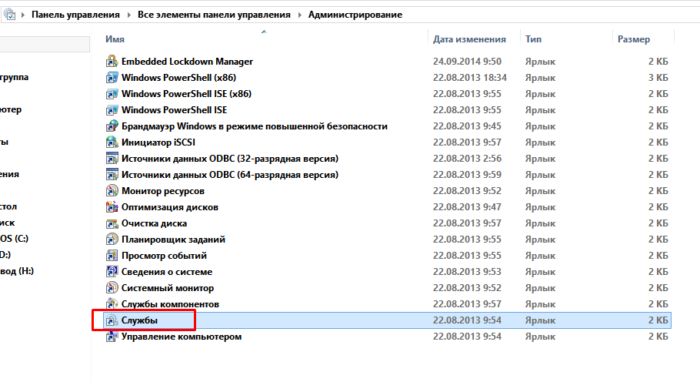
Task: Expand the chevron before Администрирование
Action: pyautogui.click(x=299, y=15)
